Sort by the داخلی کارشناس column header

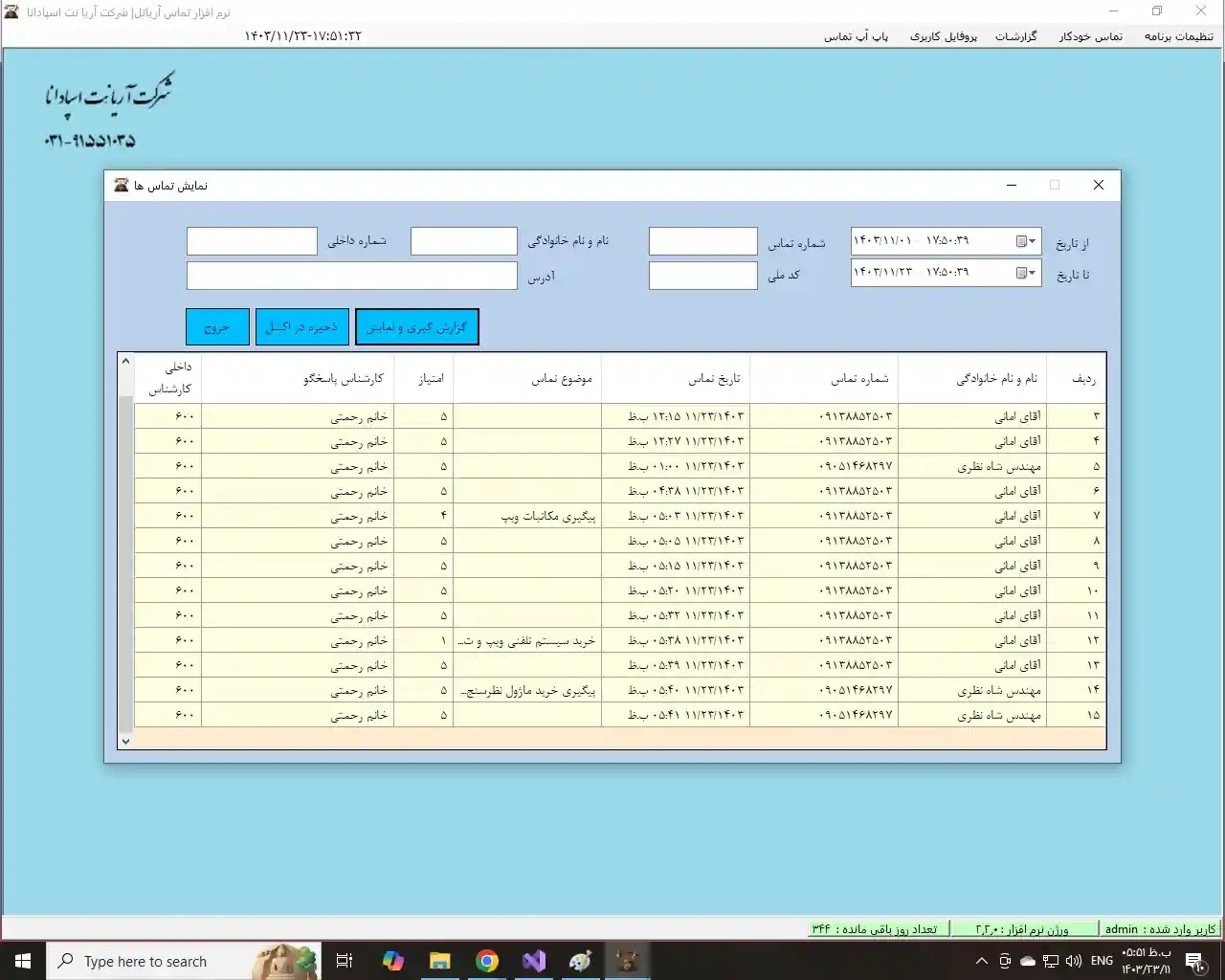(168, 379)
